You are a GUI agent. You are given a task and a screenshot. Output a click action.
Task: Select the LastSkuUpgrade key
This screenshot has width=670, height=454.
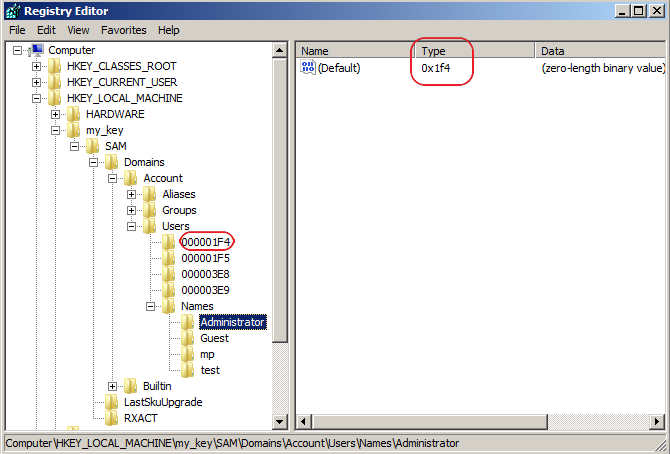tap(163, 402)
